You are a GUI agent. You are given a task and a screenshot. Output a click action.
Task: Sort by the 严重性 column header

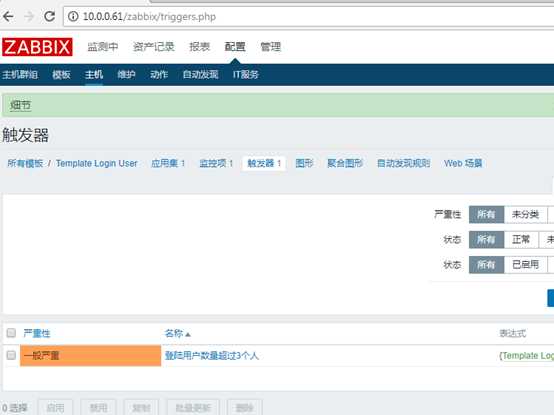(x=37, y=333)
